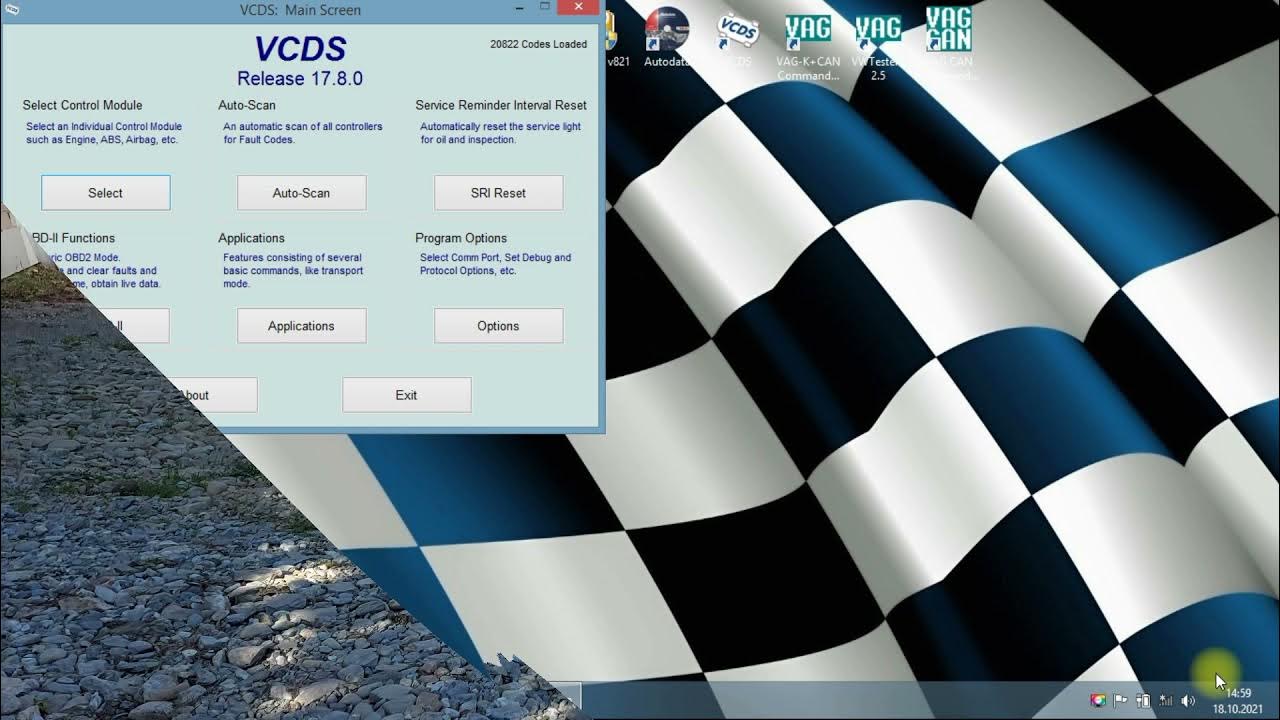Click 'Select an Individual Control Module' description

click(104, 133)
